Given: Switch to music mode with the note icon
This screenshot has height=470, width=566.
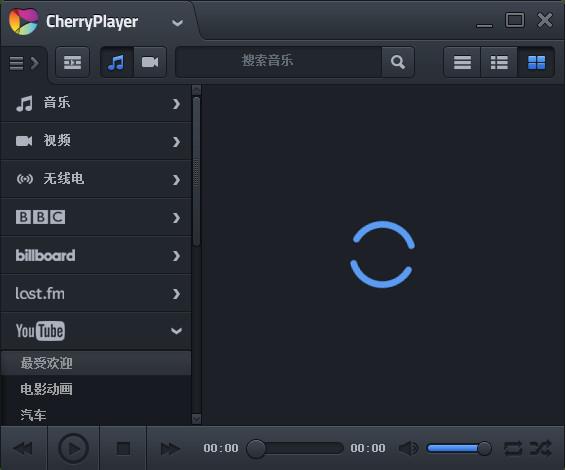Looking at the screenshot, I should tap(117, 62).
